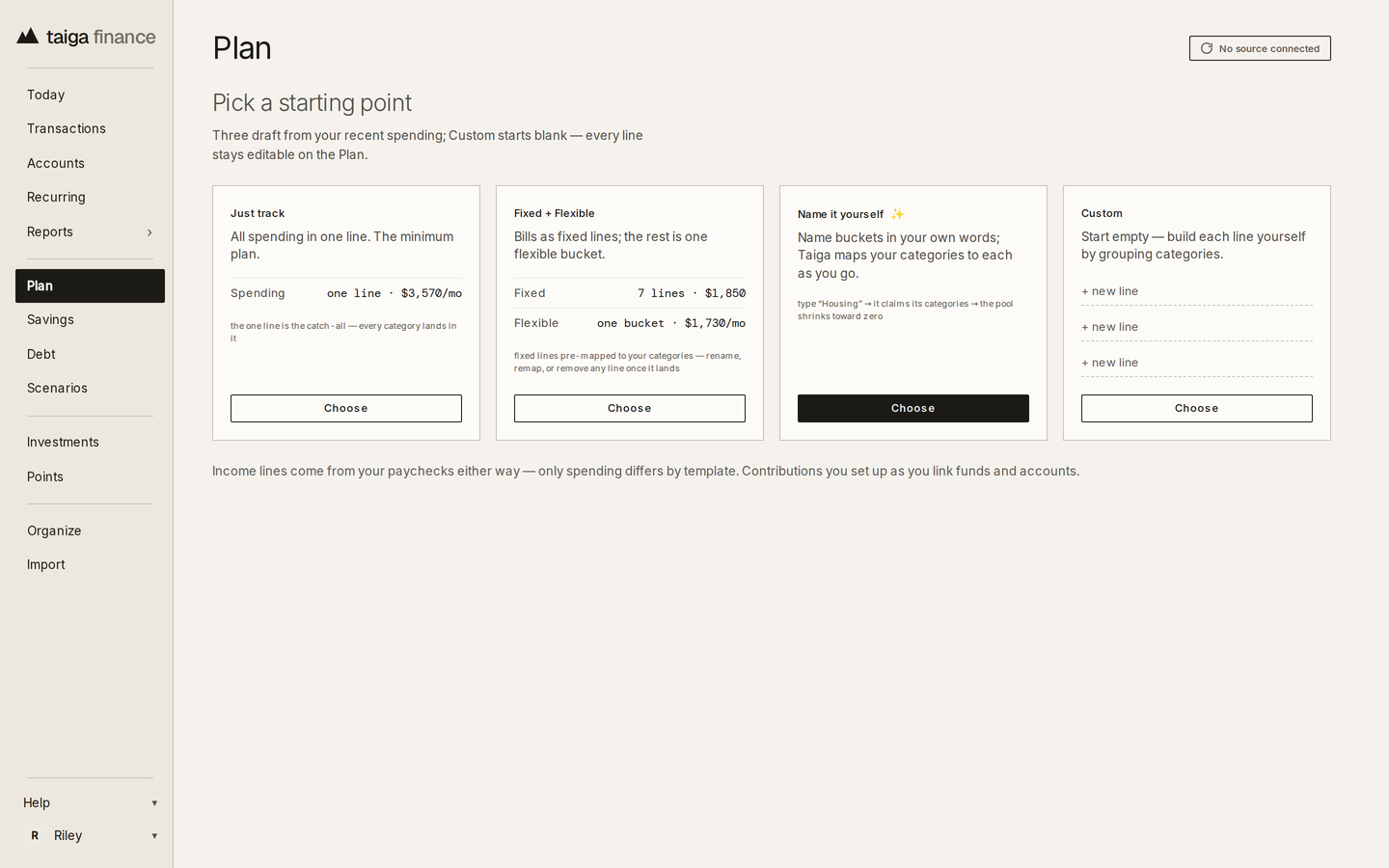This screenshot has width=1389, height=868.
Task: Click the 'Spending' line in Just track
Action: [x=346, y=293]
